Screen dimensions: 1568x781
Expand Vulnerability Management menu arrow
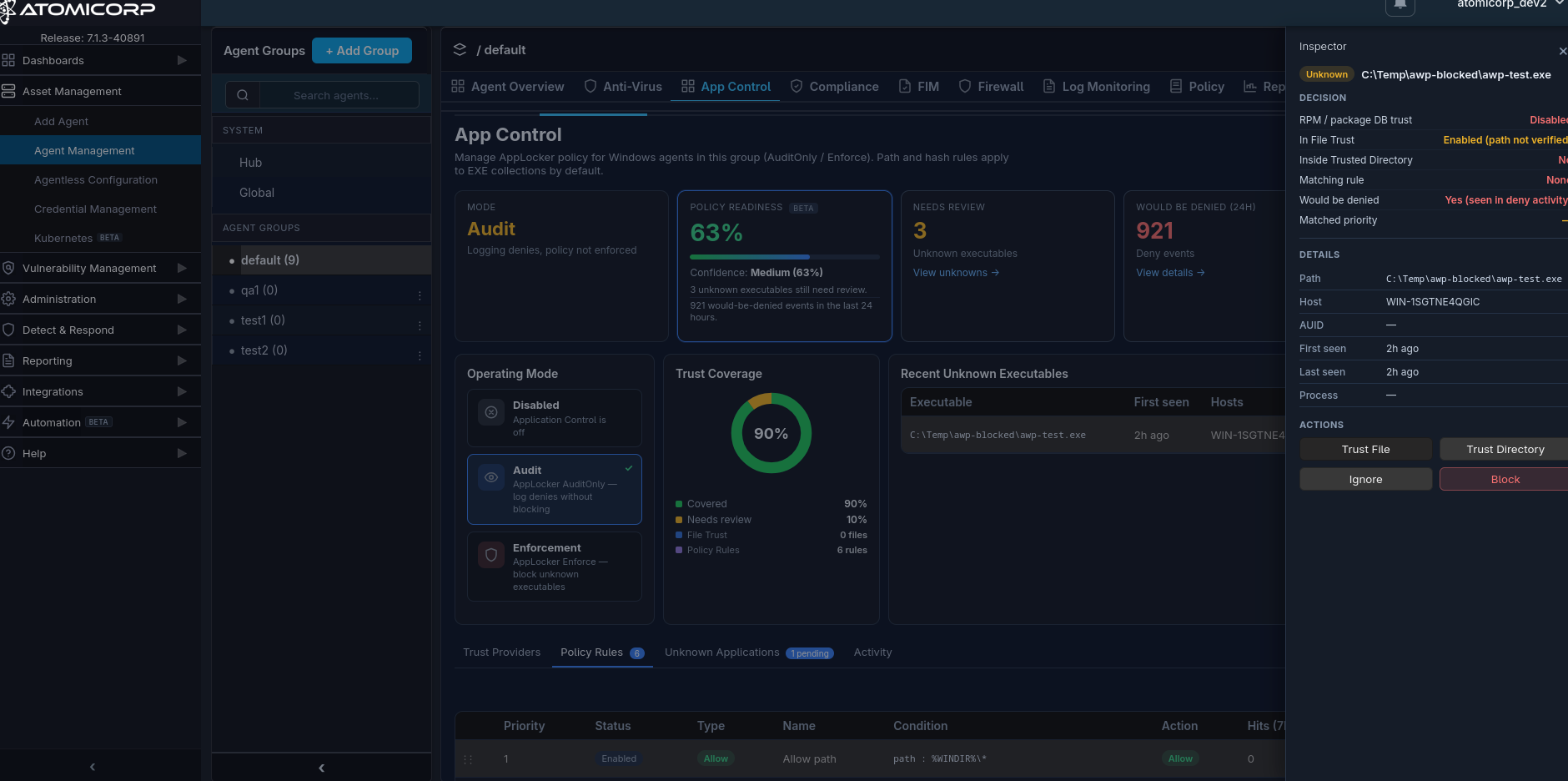click(182, 268)
